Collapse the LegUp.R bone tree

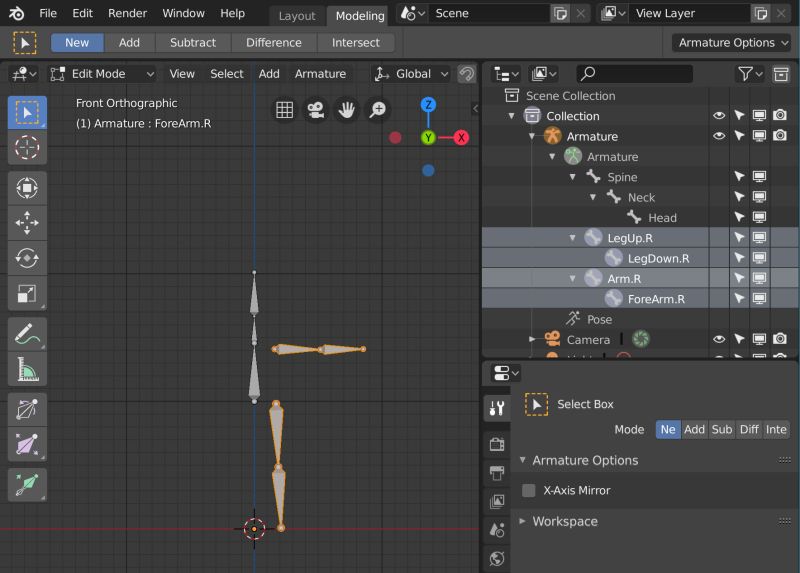coord(572,238)
